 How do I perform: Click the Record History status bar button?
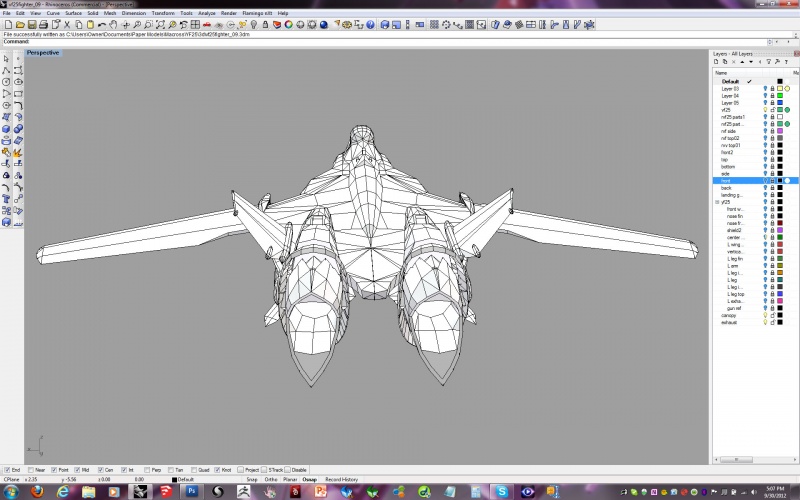(x=341, y=480)
